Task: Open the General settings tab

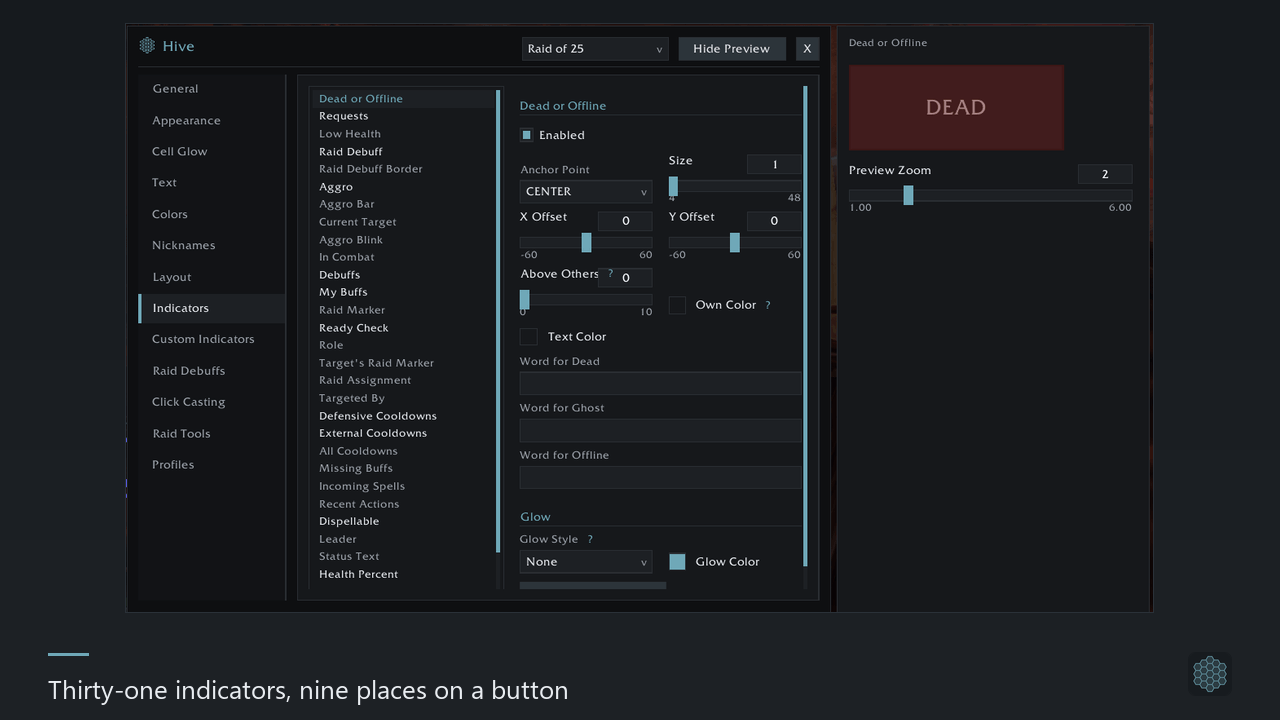Action: (x=212, y=89)
